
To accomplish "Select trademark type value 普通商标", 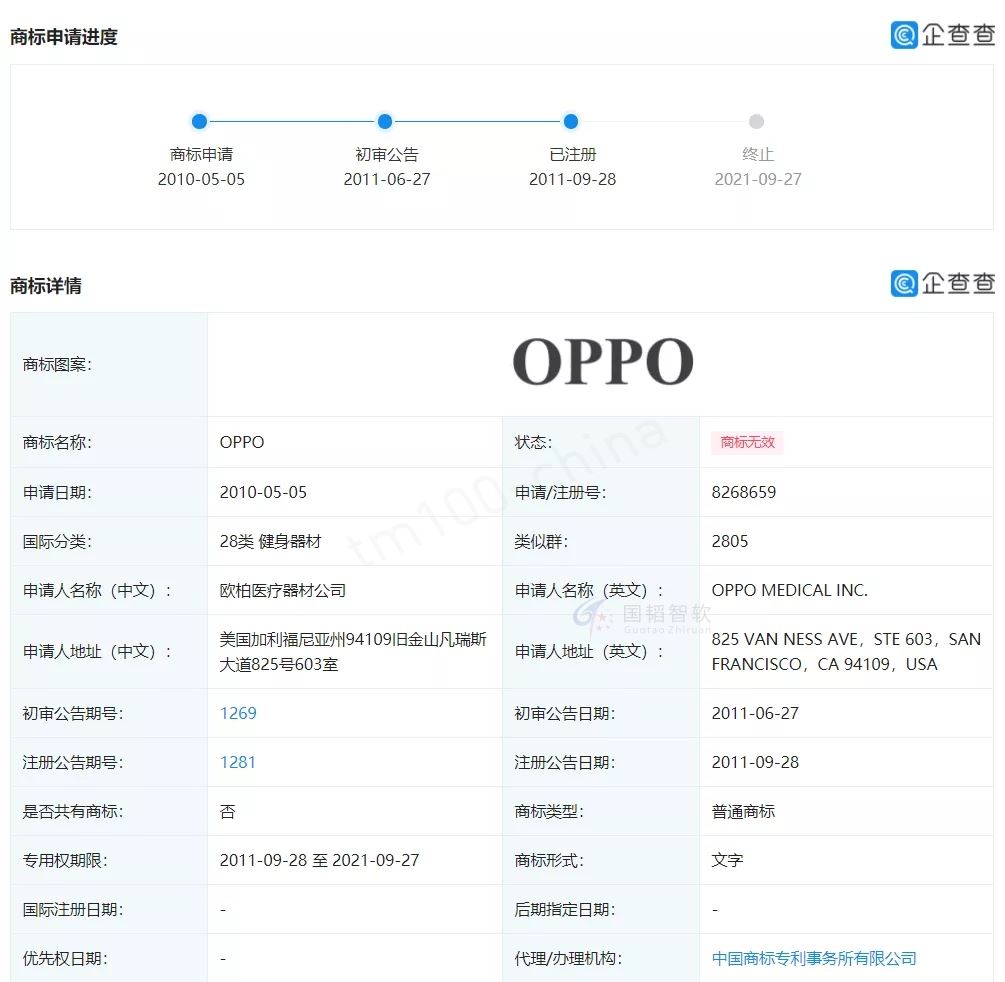I will [x=743, y=811].
